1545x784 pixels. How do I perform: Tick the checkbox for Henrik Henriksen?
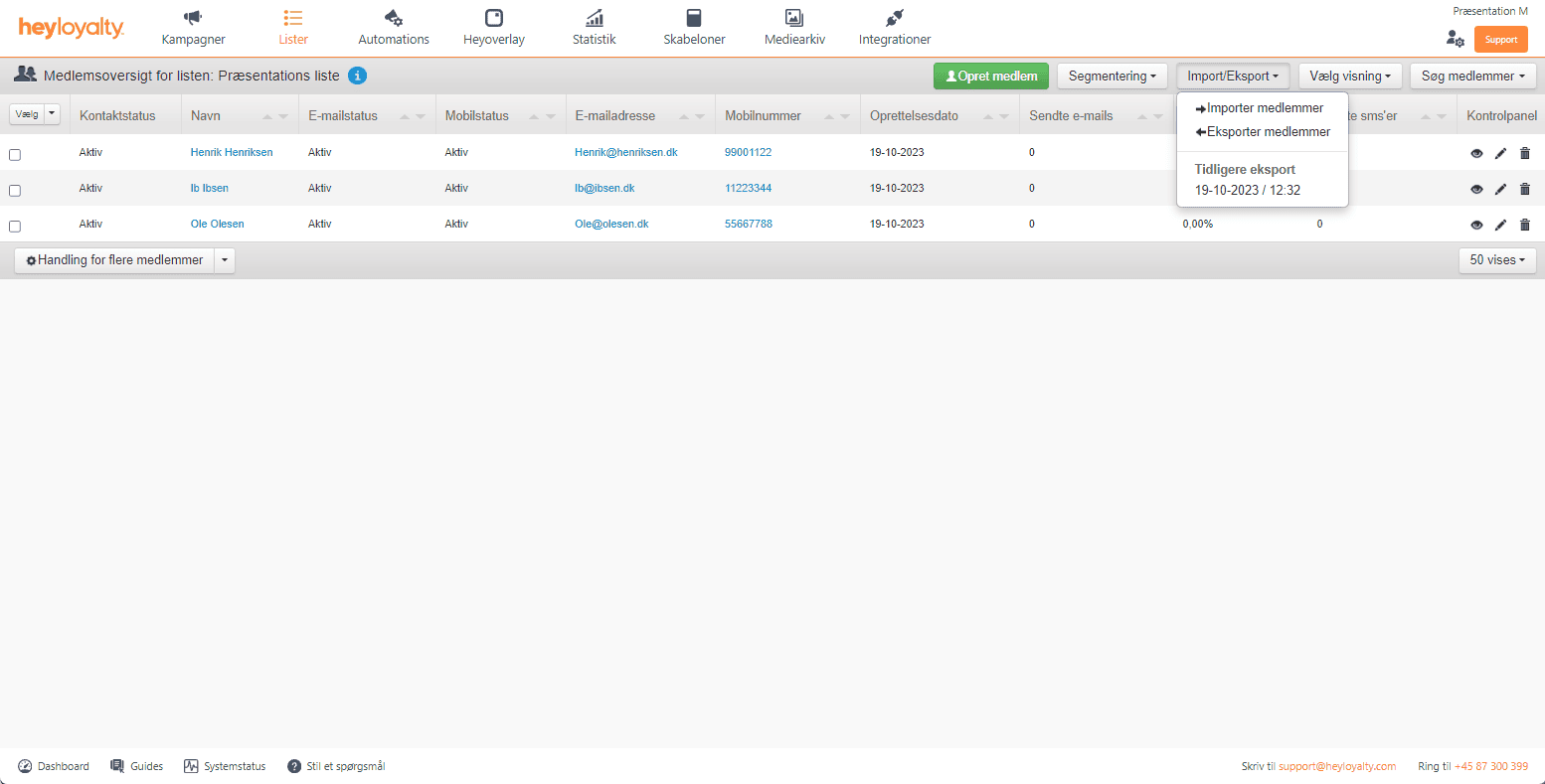click(15, 154)
